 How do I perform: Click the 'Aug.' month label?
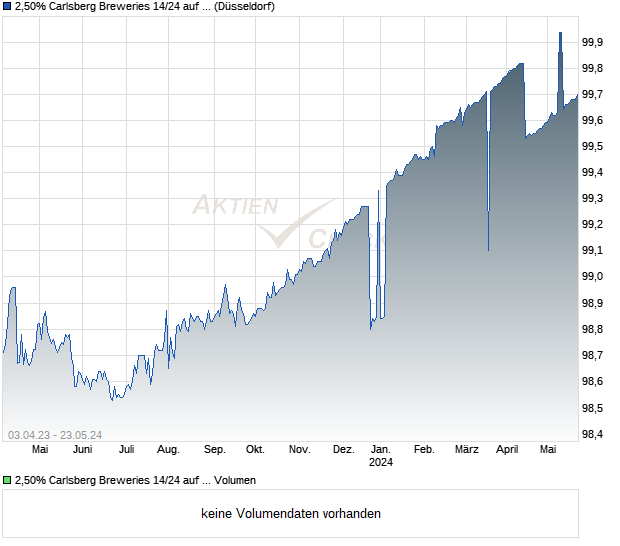click(168, 450)
